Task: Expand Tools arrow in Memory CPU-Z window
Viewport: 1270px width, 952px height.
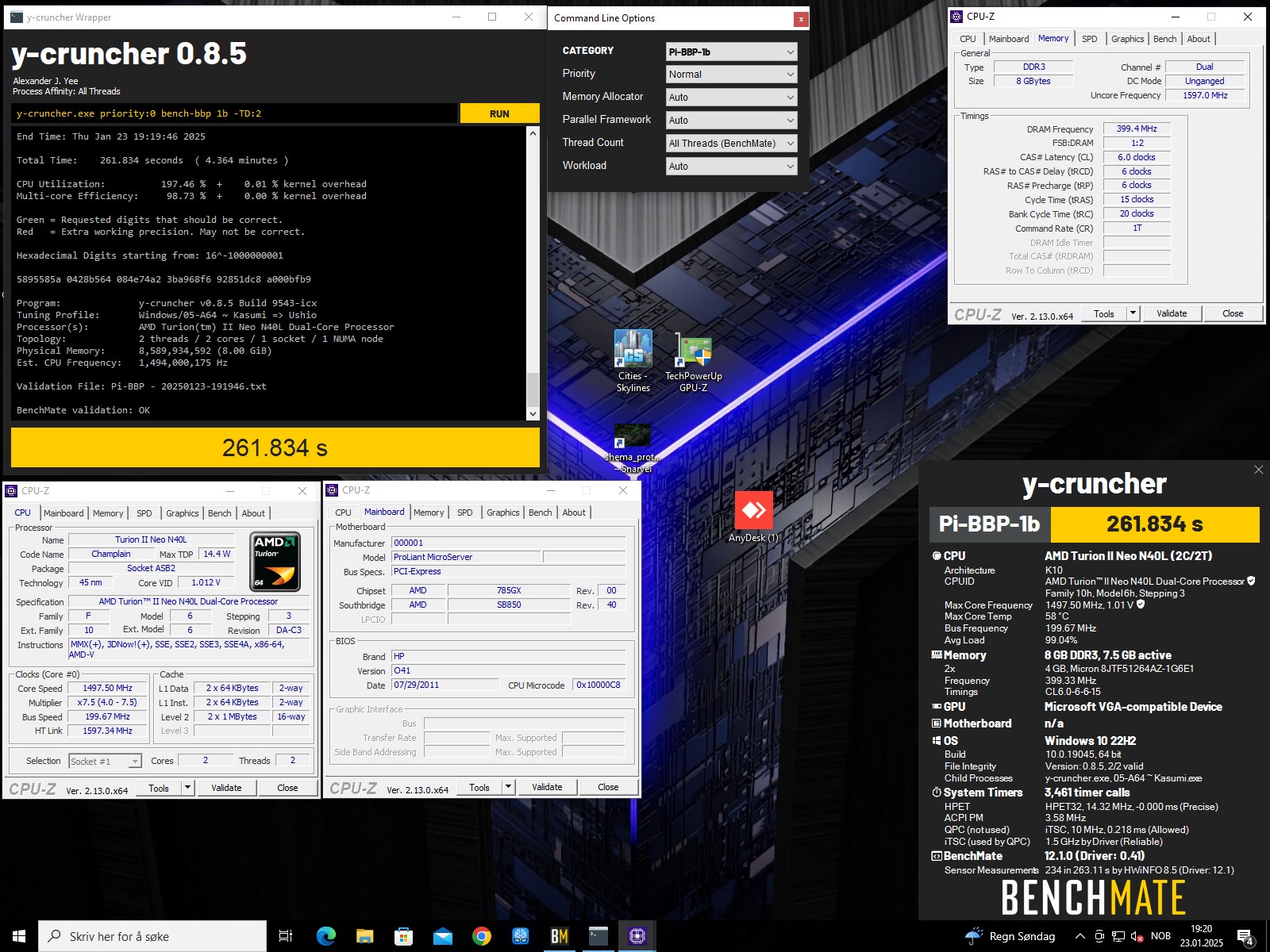Action: (x=1133, y=313)
